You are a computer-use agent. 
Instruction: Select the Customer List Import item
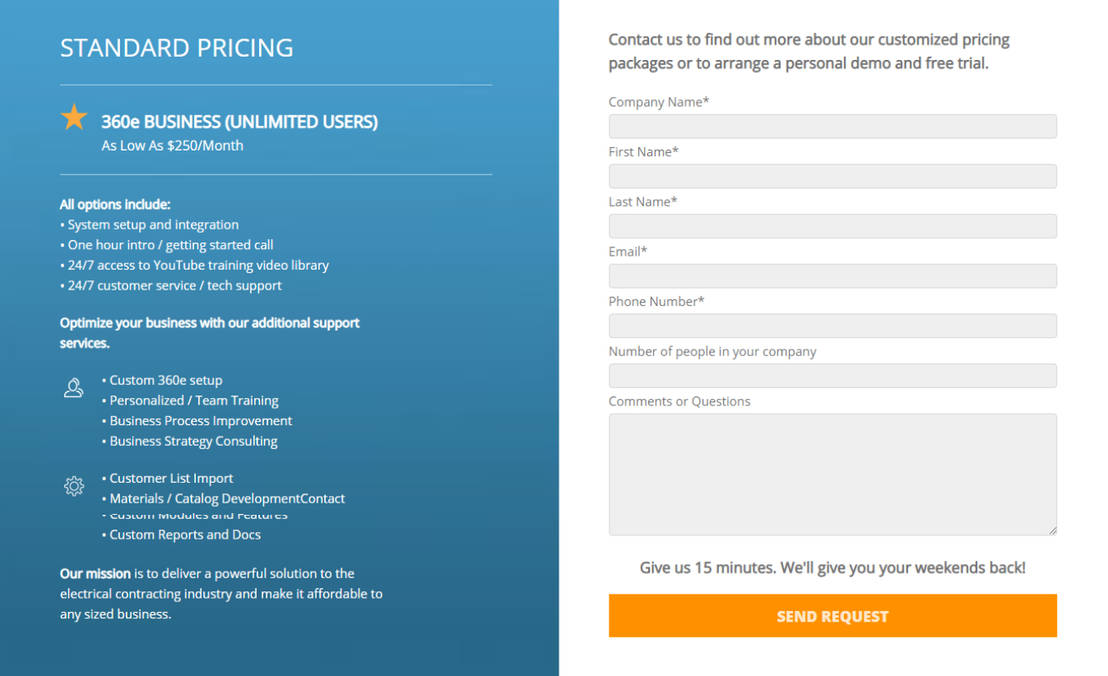pyautogui.click(x=171, y=478)
